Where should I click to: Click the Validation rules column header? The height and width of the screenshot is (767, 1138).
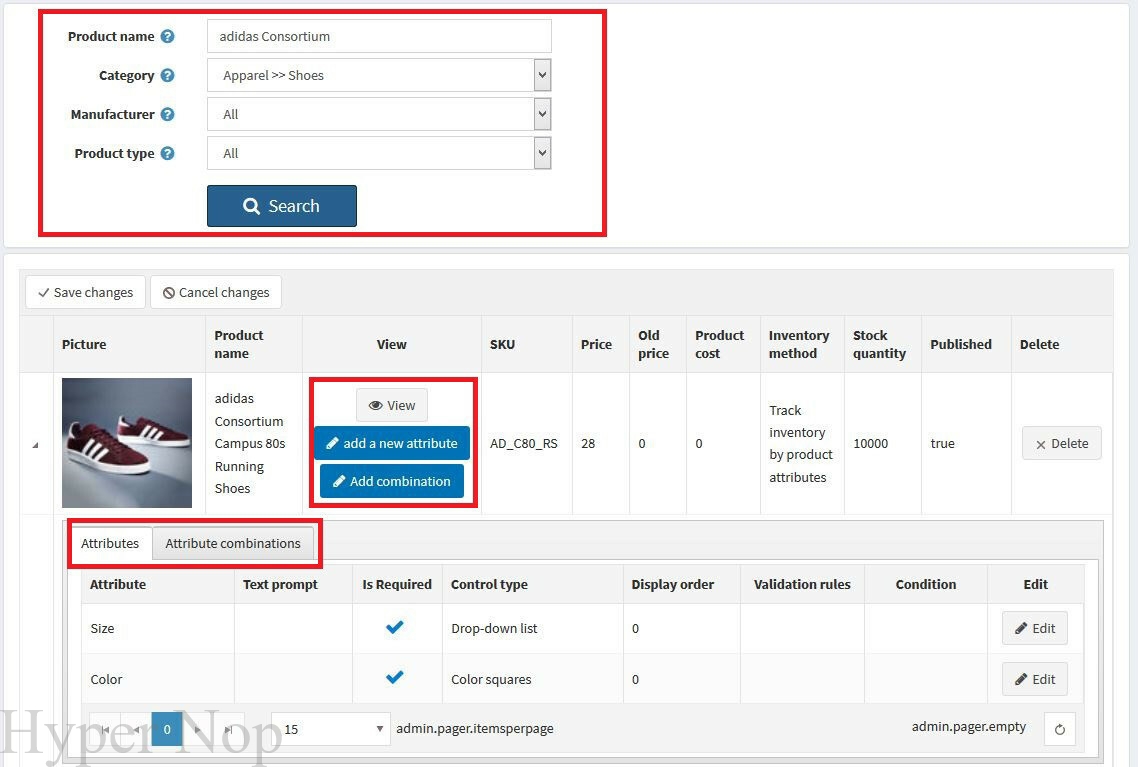click(802, 584)
